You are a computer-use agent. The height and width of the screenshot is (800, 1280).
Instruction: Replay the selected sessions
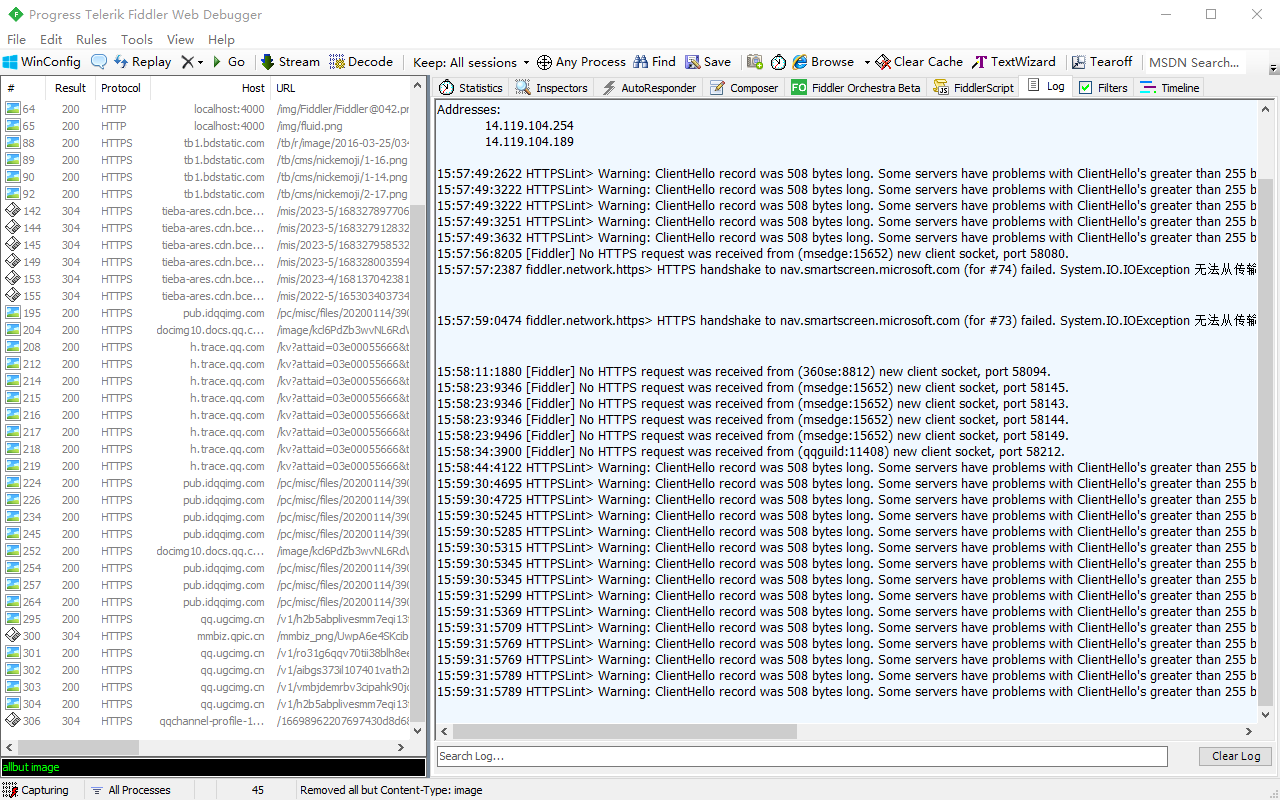coord(142,62)
